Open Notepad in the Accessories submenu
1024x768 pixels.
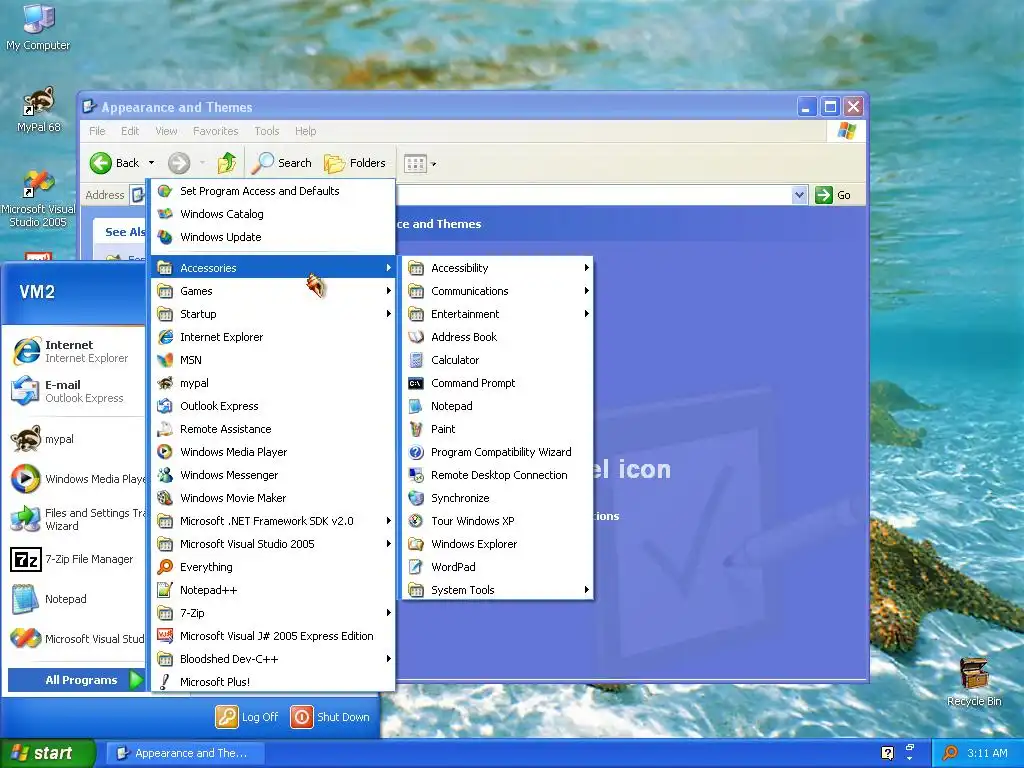(497, 406)
